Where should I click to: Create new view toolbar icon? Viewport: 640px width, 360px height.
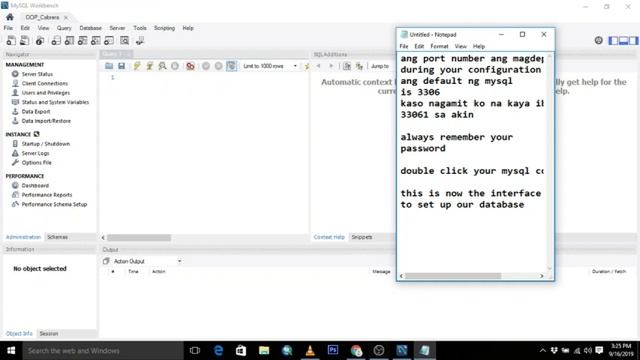click(x=82, y=40)
